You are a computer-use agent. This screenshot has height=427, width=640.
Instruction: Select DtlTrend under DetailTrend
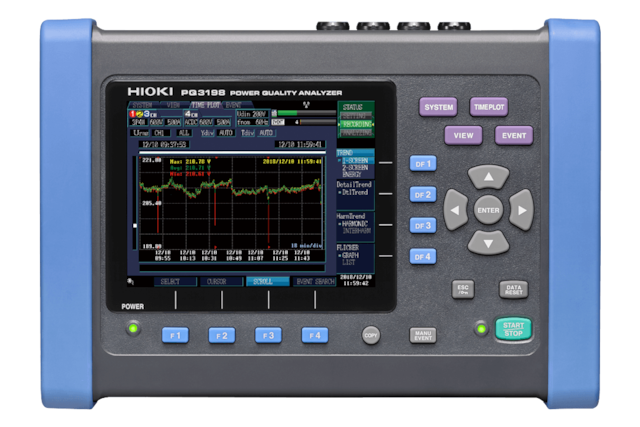354,192
